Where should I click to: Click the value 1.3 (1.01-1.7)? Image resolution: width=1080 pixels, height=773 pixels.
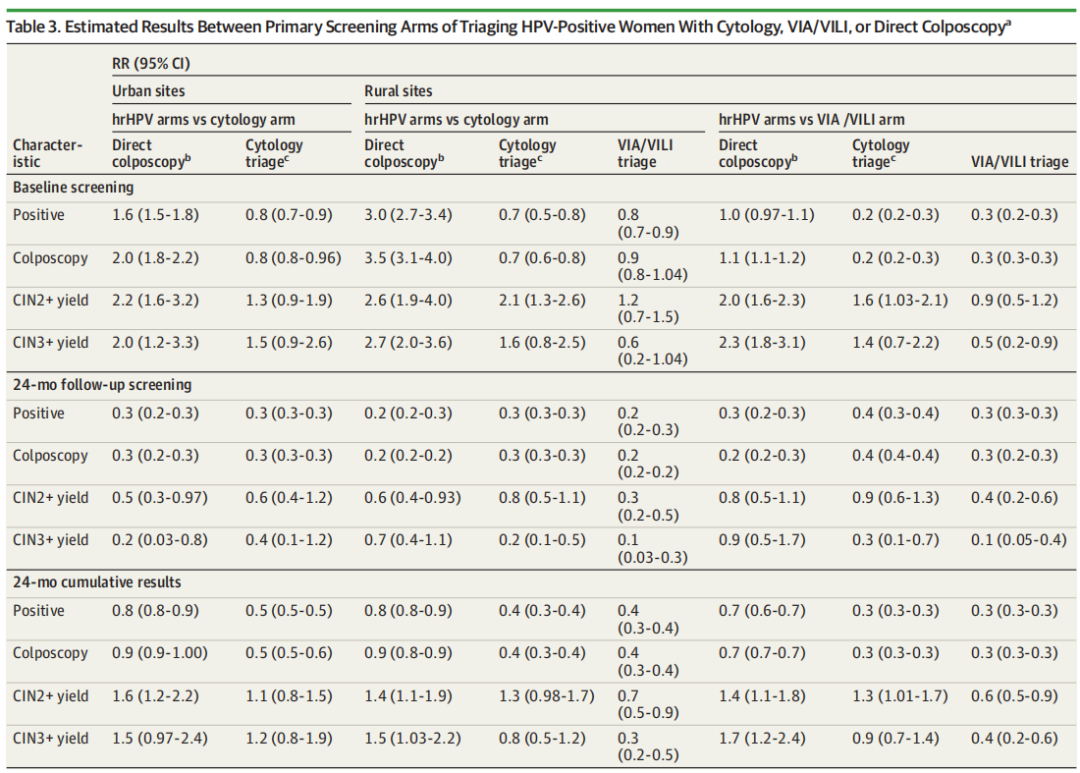900,696
